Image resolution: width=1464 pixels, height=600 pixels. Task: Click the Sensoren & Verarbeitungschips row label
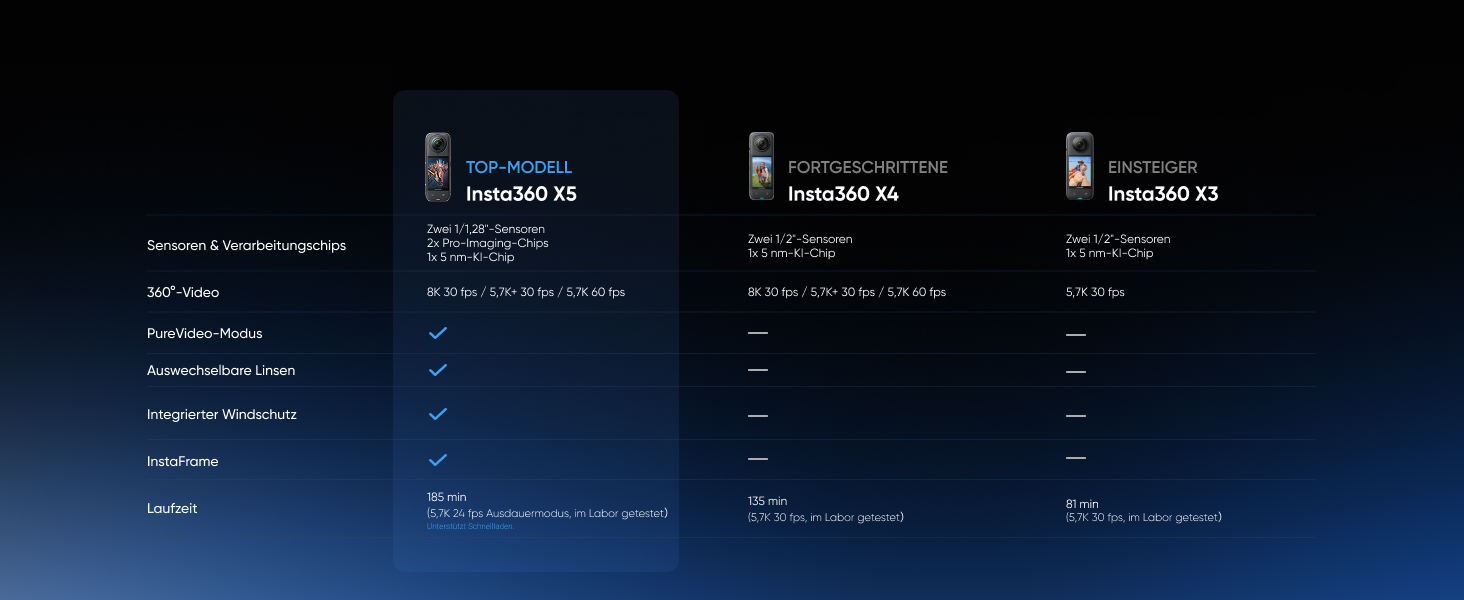click(x=246, y=245)
